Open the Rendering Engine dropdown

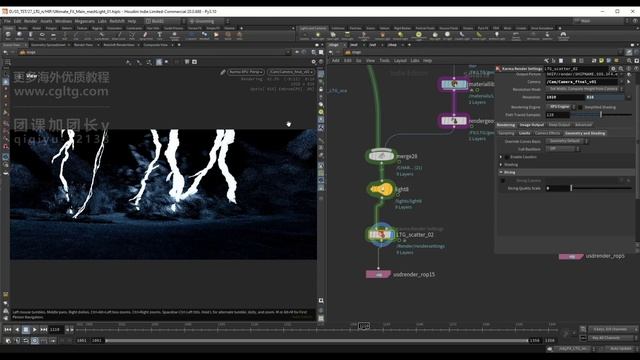pos(560,107)
